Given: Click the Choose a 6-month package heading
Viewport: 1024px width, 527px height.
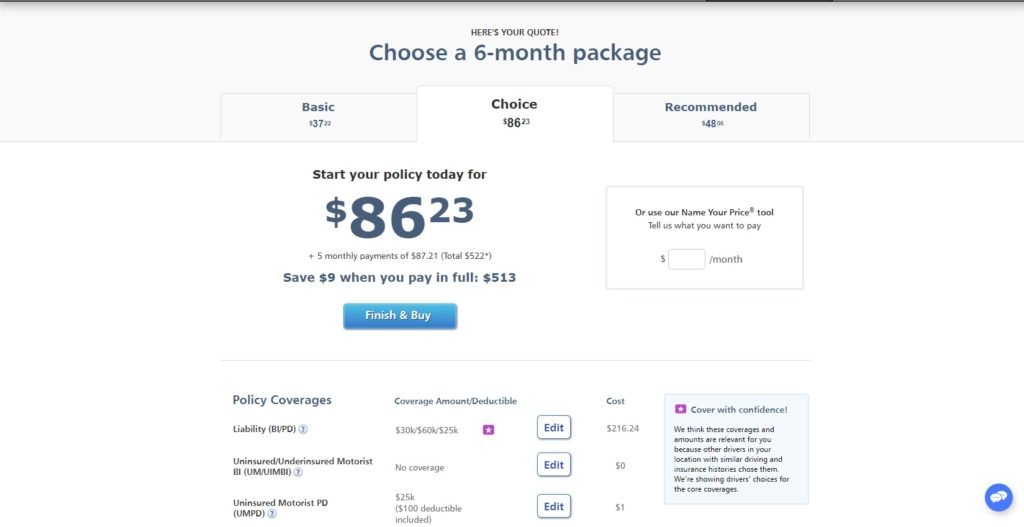Looking at the screenshot, I should pyautogui.click(x=514, y=53).
